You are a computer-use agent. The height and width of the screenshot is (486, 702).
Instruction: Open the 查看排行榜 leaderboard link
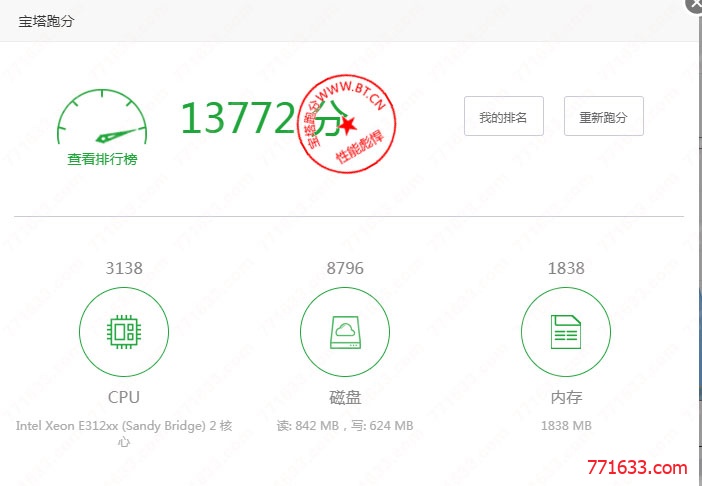tap(102, 159)
